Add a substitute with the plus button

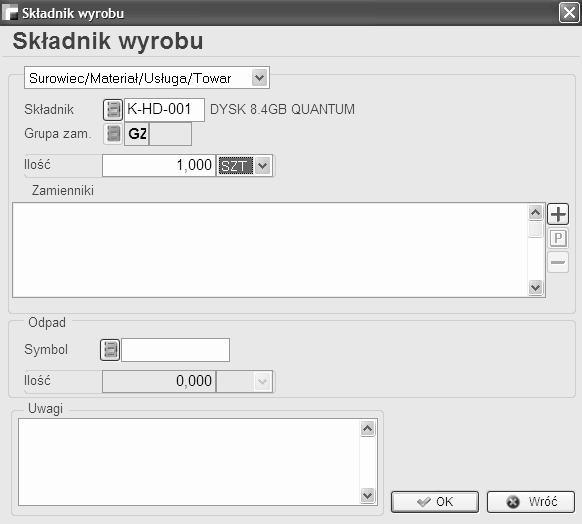pyautogui.click(x=558, y=214)
